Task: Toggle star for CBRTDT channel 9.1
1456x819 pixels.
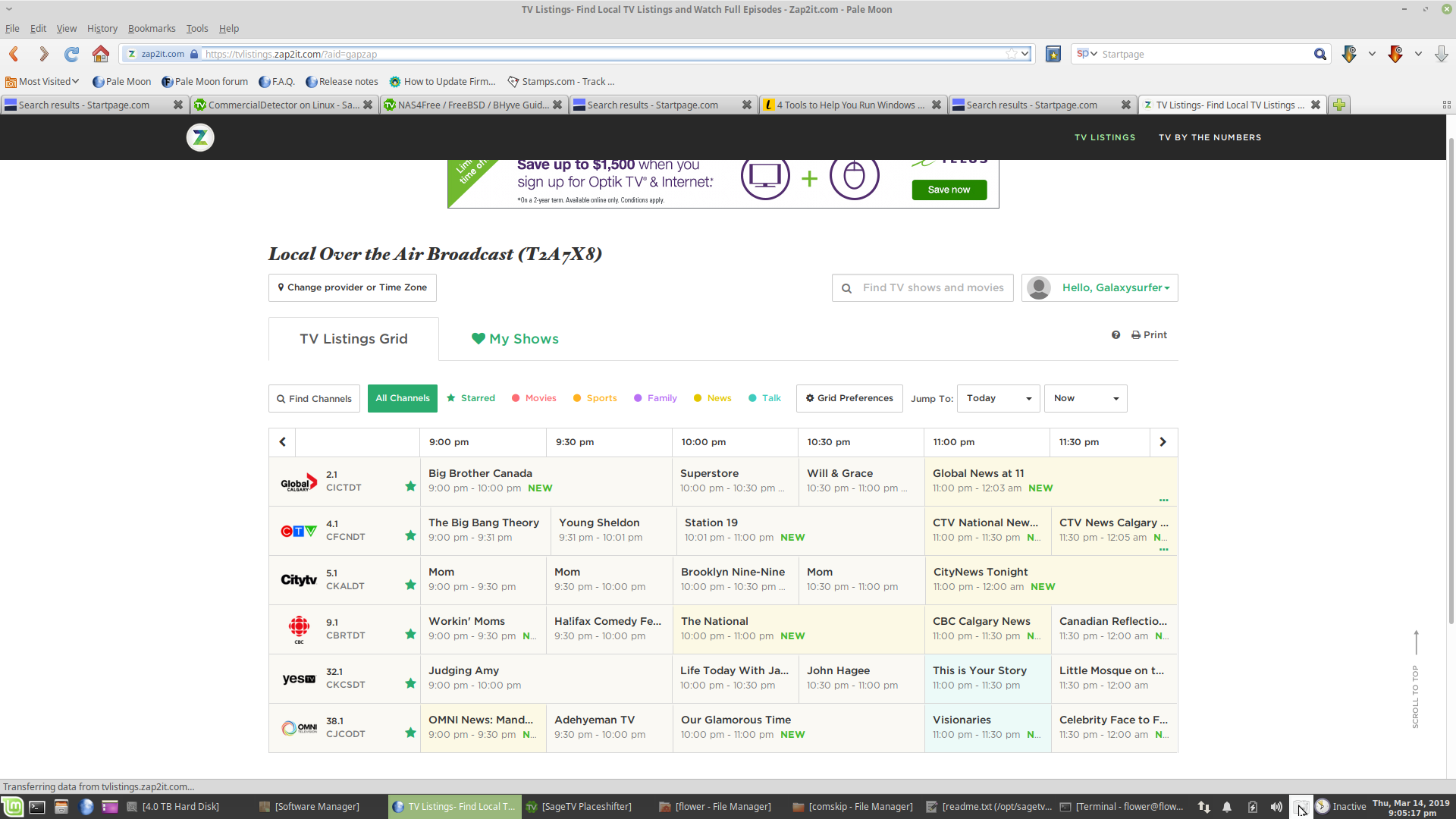Action: [410, 634]
